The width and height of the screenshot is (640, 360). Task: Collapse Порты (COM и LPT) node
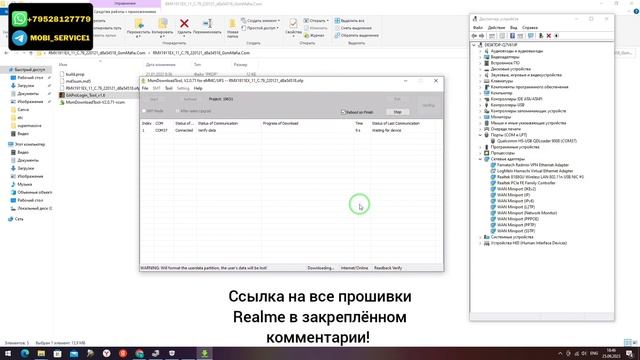coord(480,135)
